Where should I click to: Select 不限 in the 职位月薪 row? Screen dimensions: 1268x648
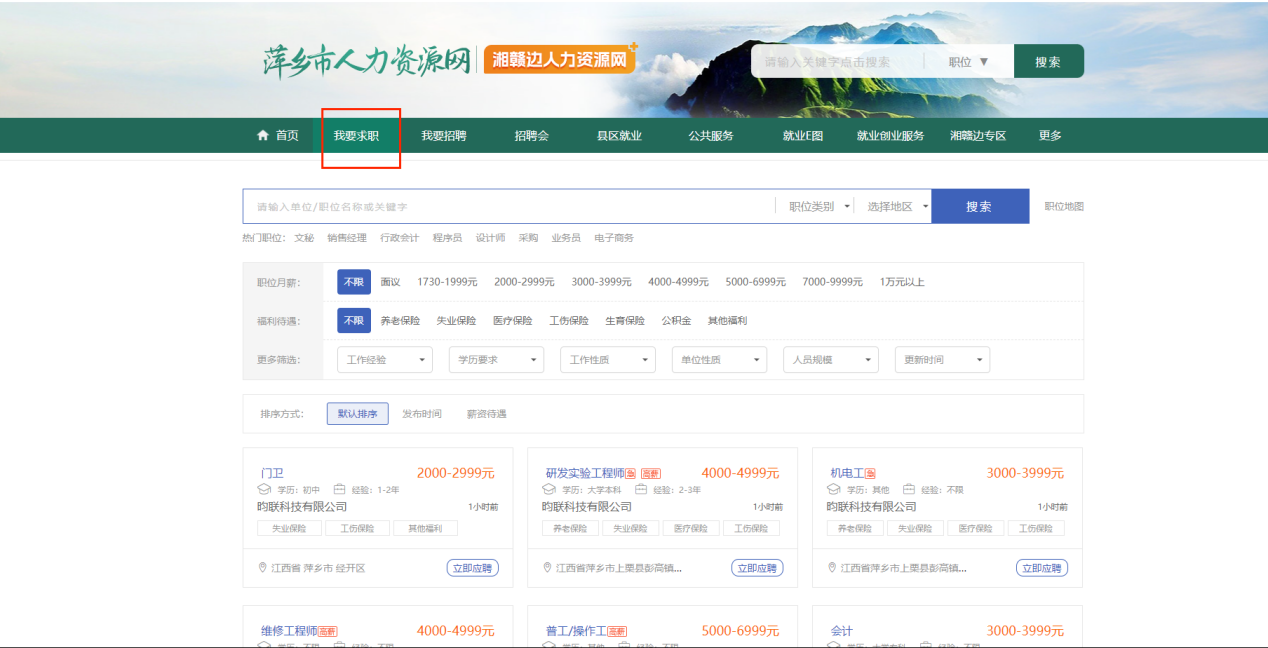tap(354, 282)
